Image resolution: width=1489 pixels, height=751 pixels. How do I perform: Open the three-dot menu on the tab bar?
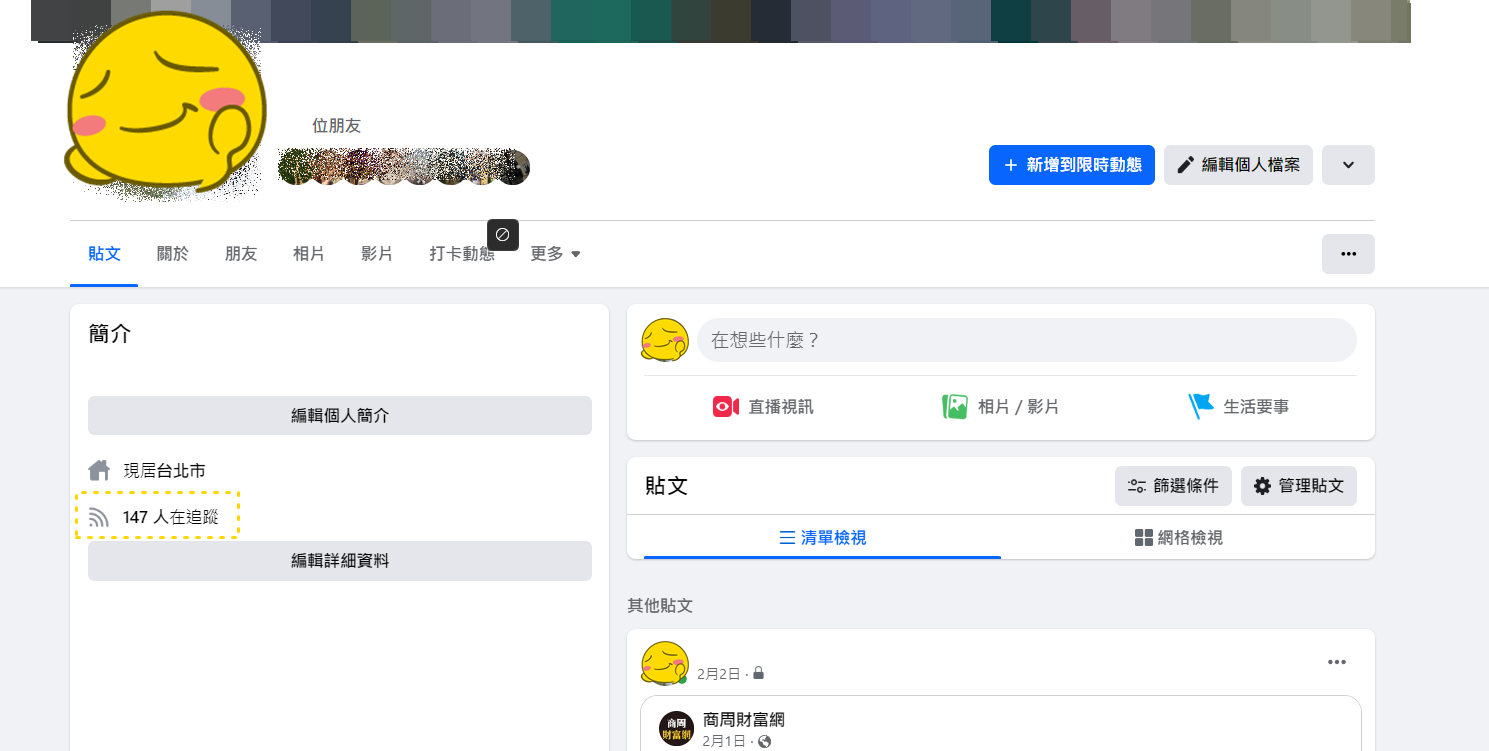point(1348,254)
